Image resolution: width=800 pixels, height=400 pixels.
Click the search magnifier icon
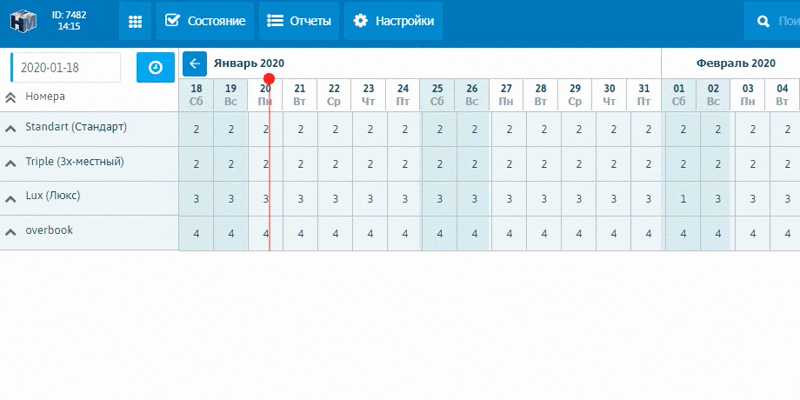(765, 21)
